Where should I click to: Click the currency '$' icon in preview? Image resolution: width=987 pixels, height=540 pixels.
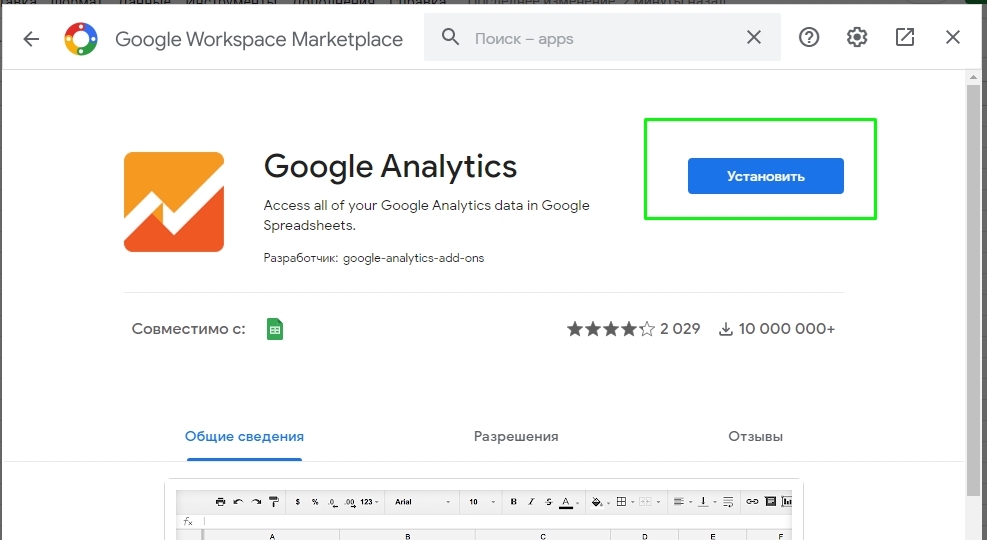[x=297, y=502]
